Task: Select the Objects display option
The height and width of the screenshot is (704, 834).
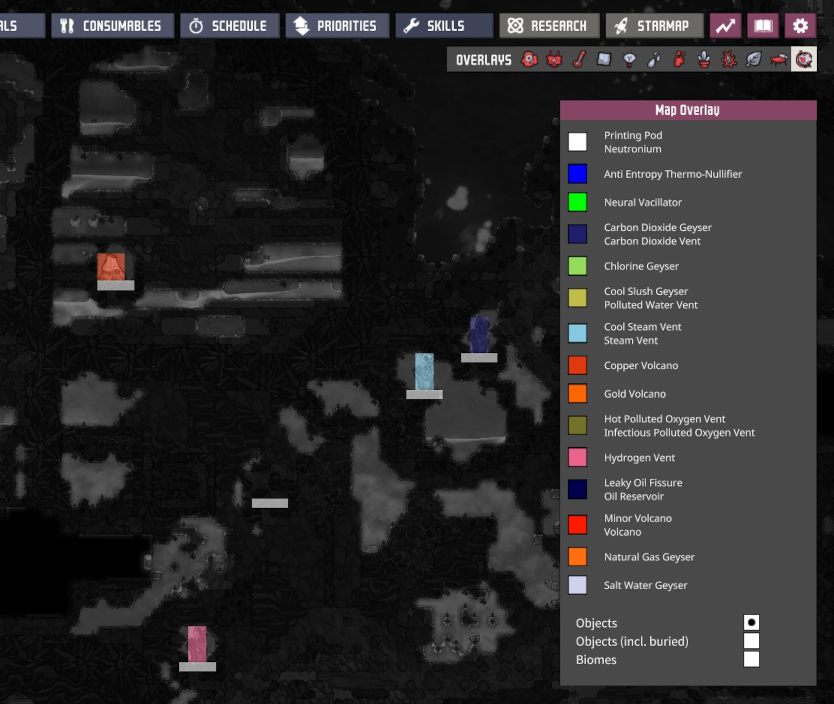Action: [x=751, y=622]
